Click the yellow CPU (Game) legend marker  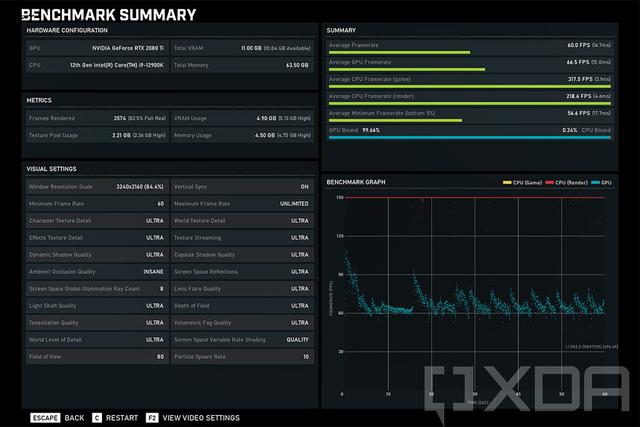click(x=508, y=183)
